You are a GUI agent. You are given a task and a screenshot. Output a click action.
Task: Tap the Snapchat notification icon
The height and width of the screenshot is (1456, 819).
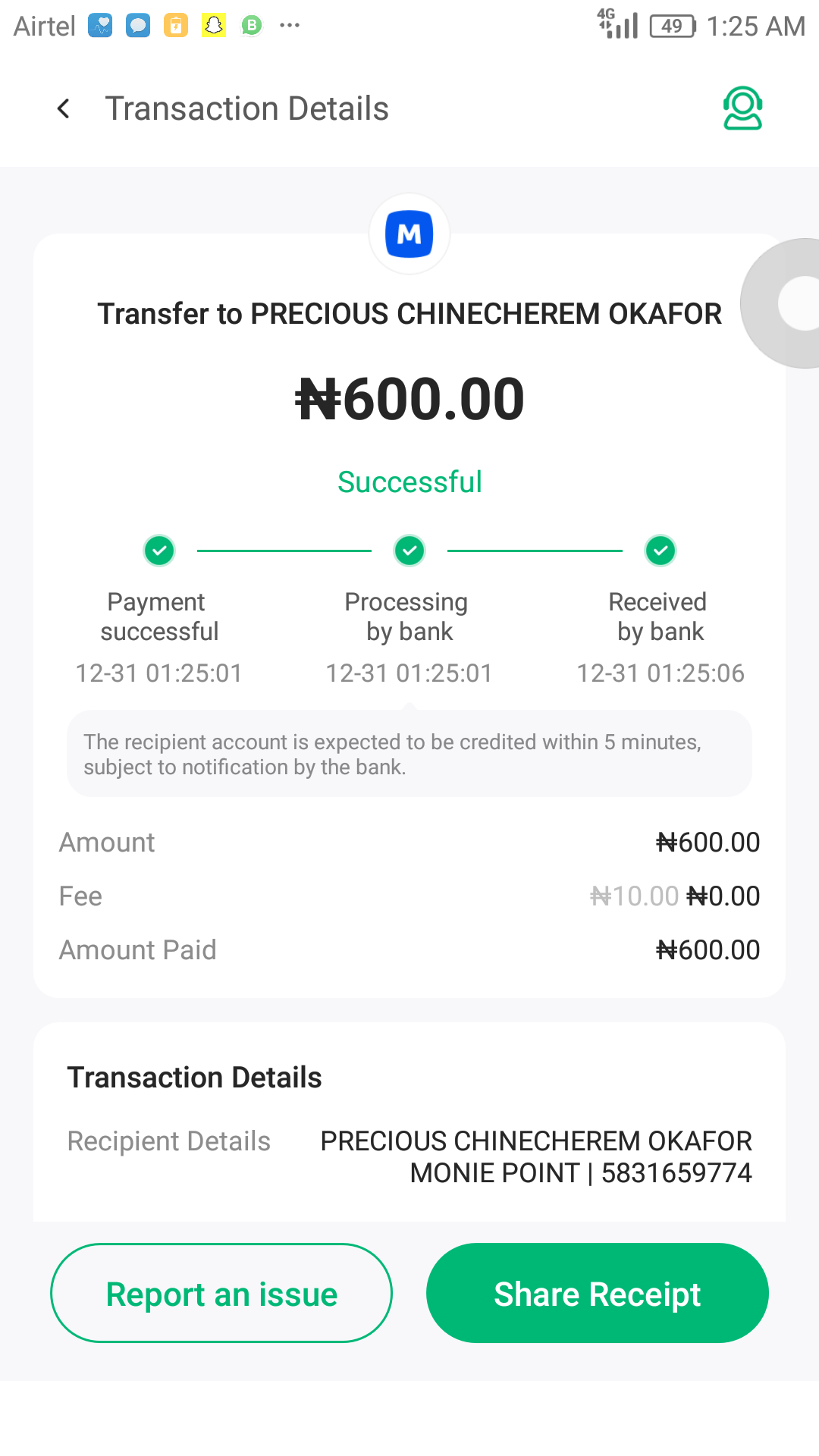[214, 26]
